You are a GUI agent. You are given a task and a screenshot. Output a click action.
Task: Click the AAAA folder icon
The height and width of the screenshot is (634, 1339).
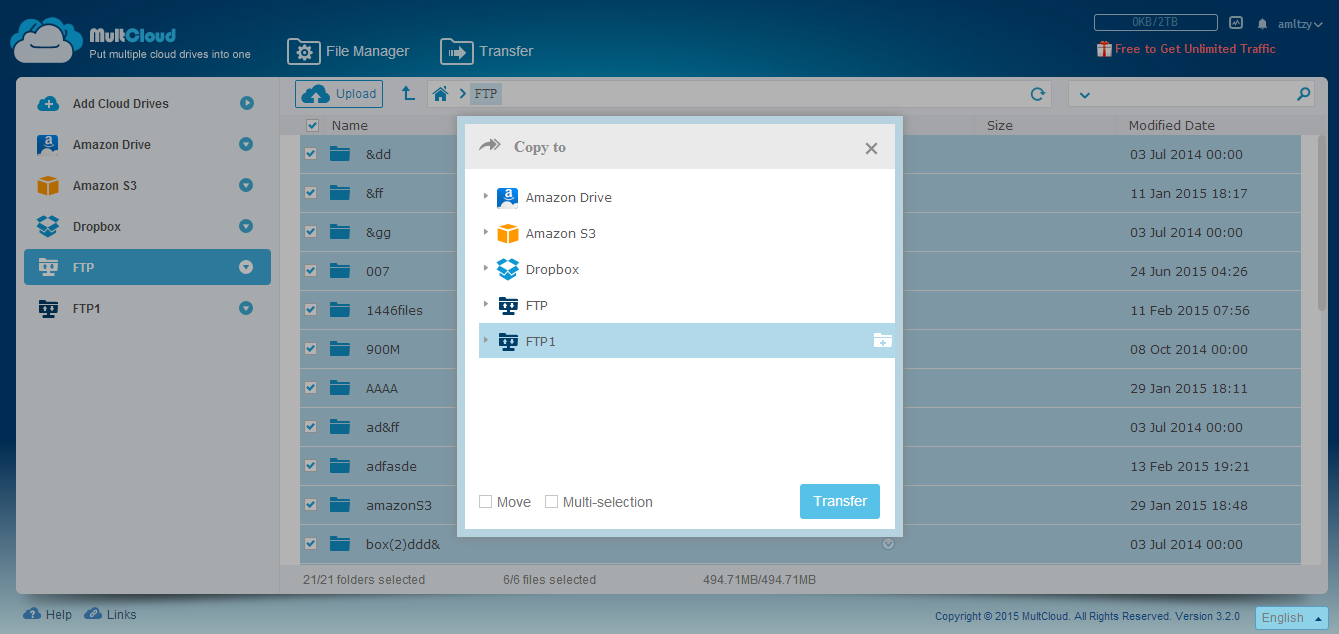341,388
